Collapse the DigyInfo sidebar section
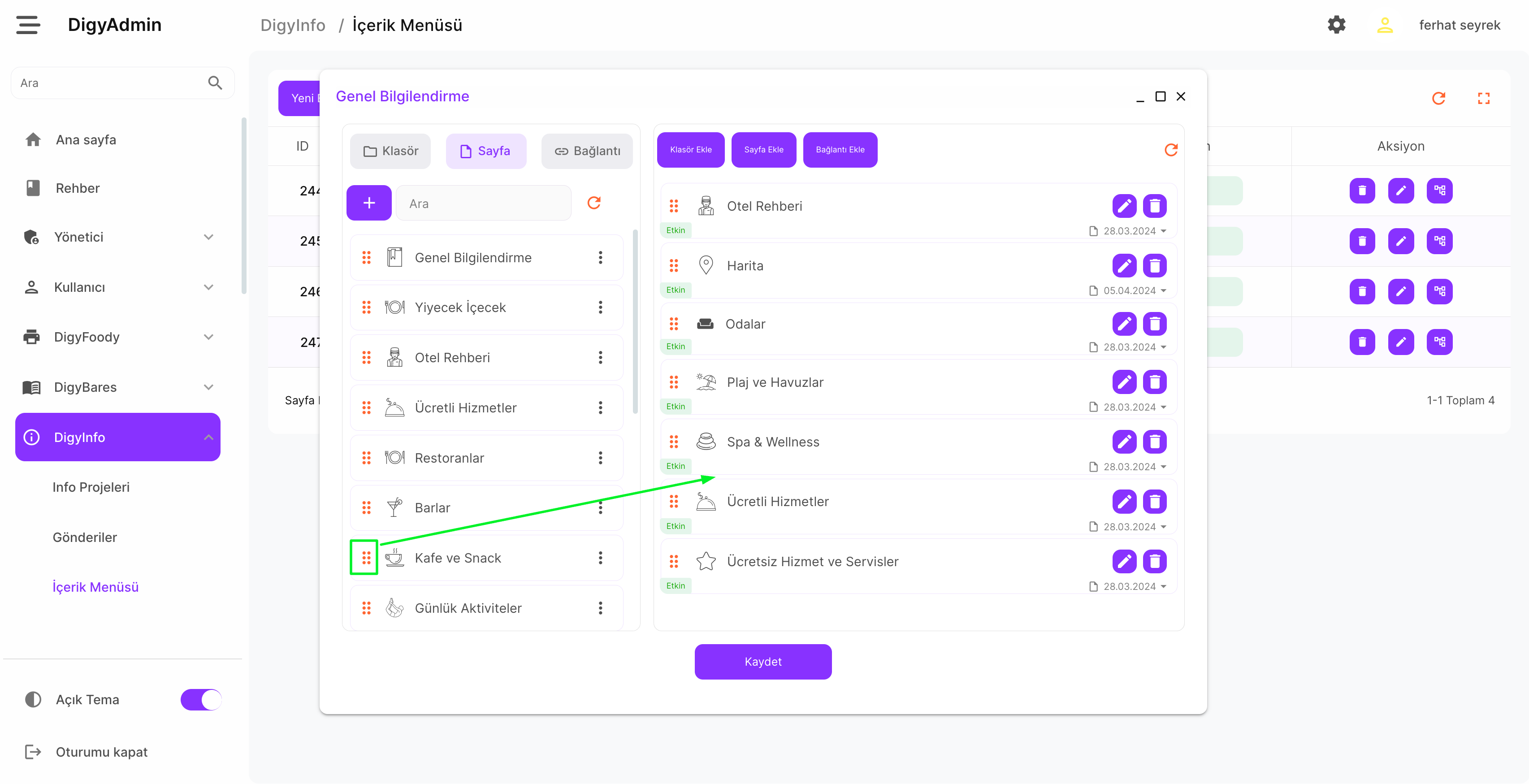Viewport: 1529px width, 784px height. pos(208,437)
